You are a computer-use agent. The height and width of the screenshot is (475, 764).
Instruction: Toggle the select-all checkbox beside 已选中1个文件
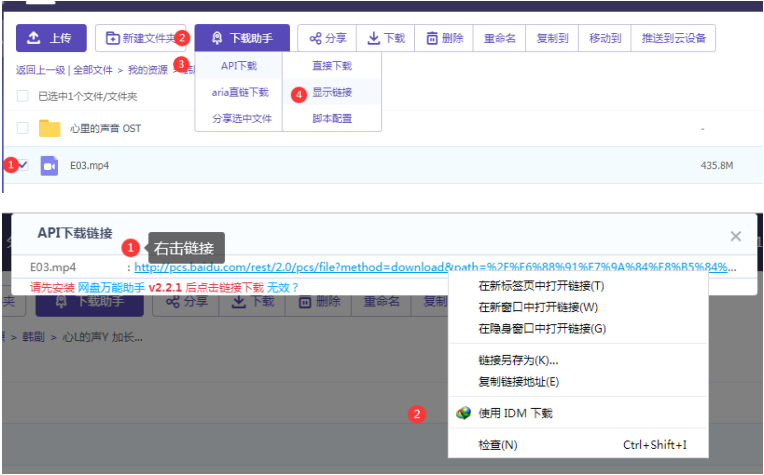[22, 95]
